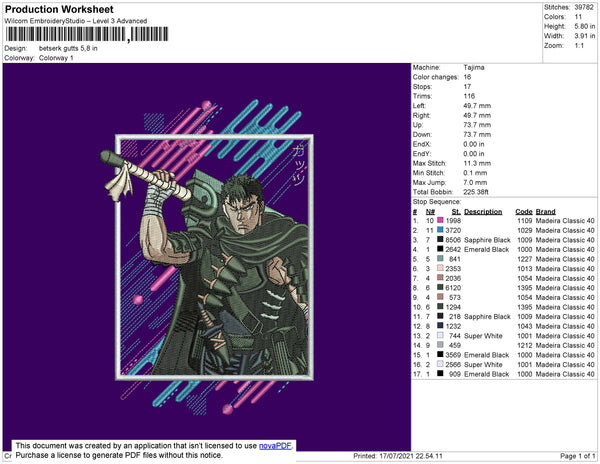Click the blue swatch for the 3720-stitch stop

point(440,230)
